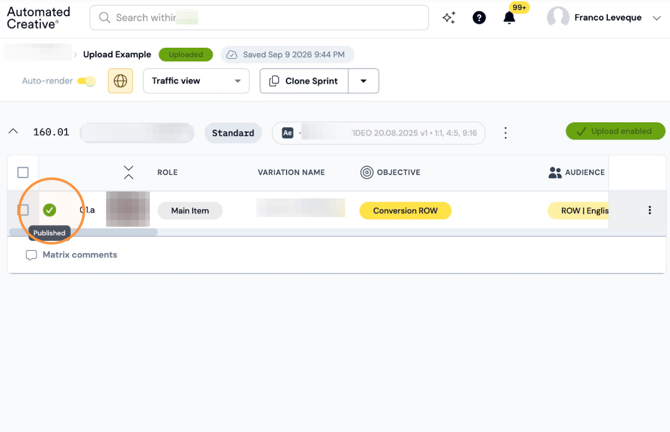Click the ROW | English audience tag
This screenshot has width=670, height=432.
pyautogui.click(x=578, y=211)
